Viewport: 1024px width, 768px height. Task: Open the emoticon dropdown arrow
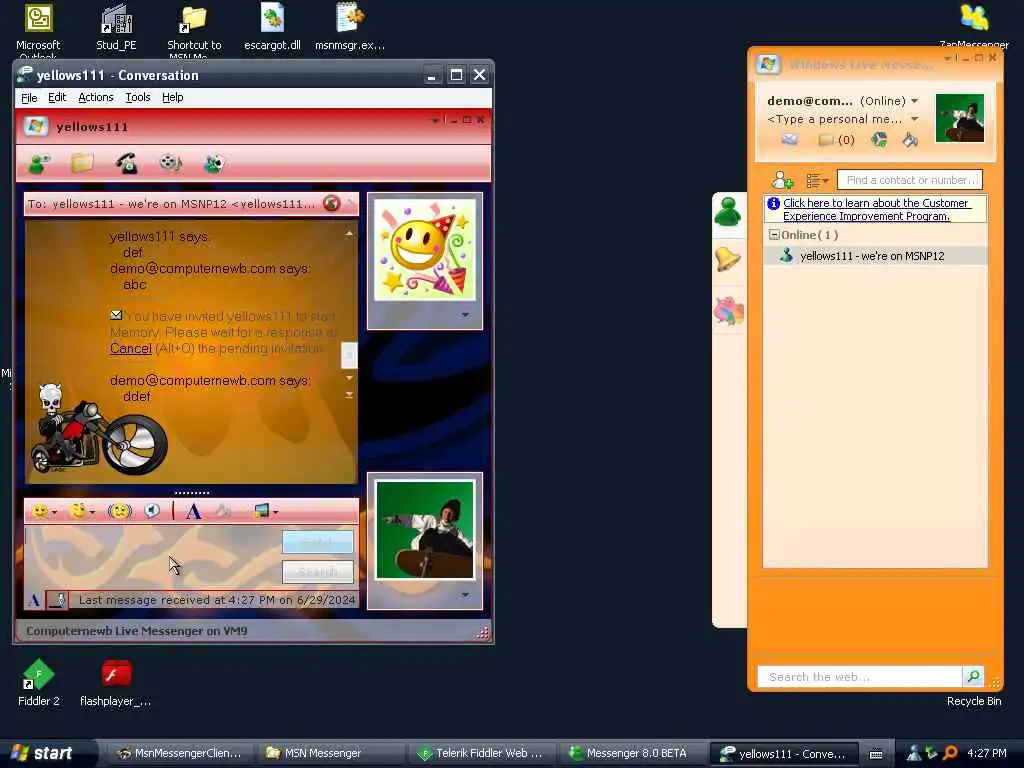click(54, 513)
